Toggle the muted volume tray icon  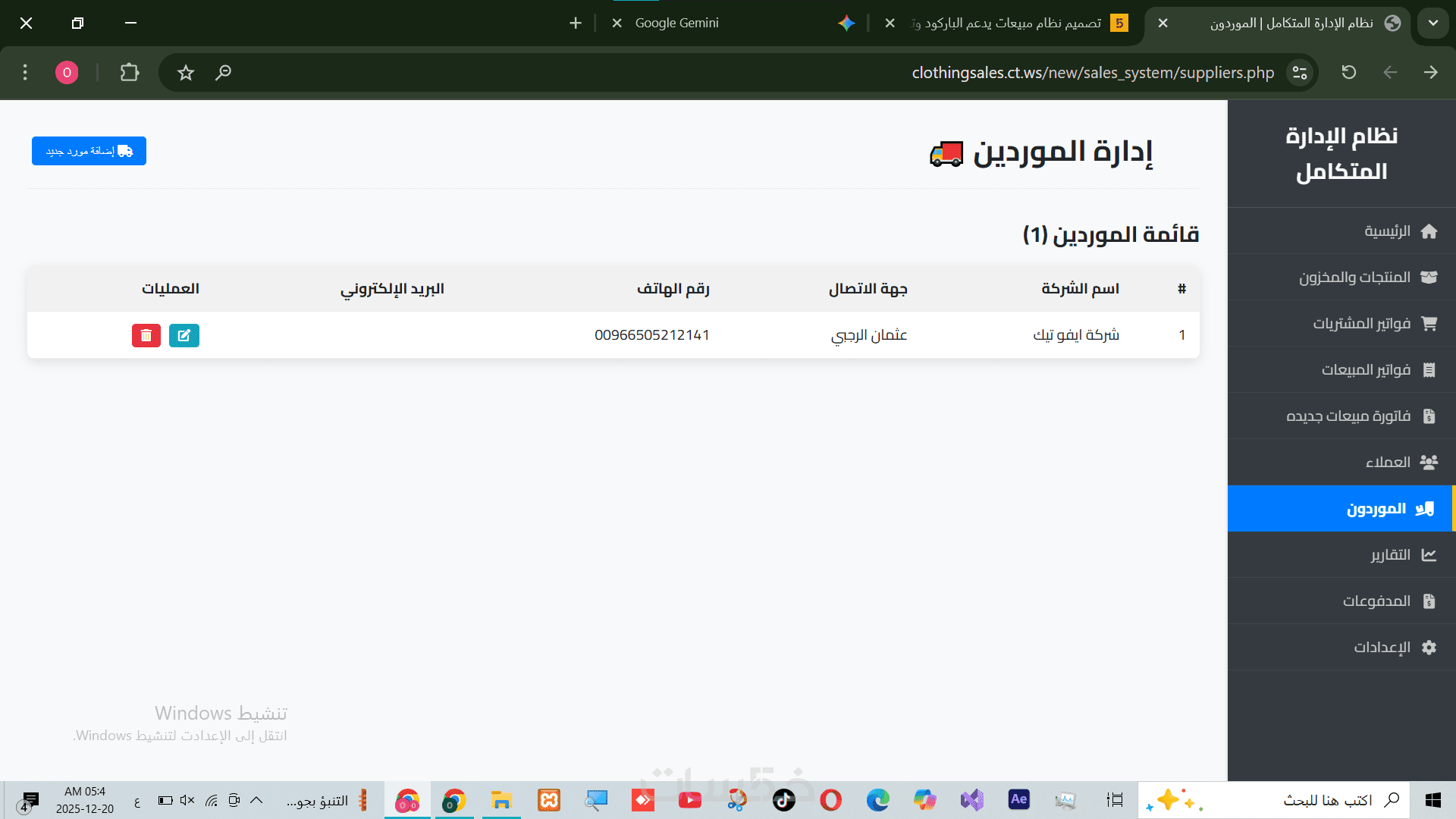[x=187, y=800]
